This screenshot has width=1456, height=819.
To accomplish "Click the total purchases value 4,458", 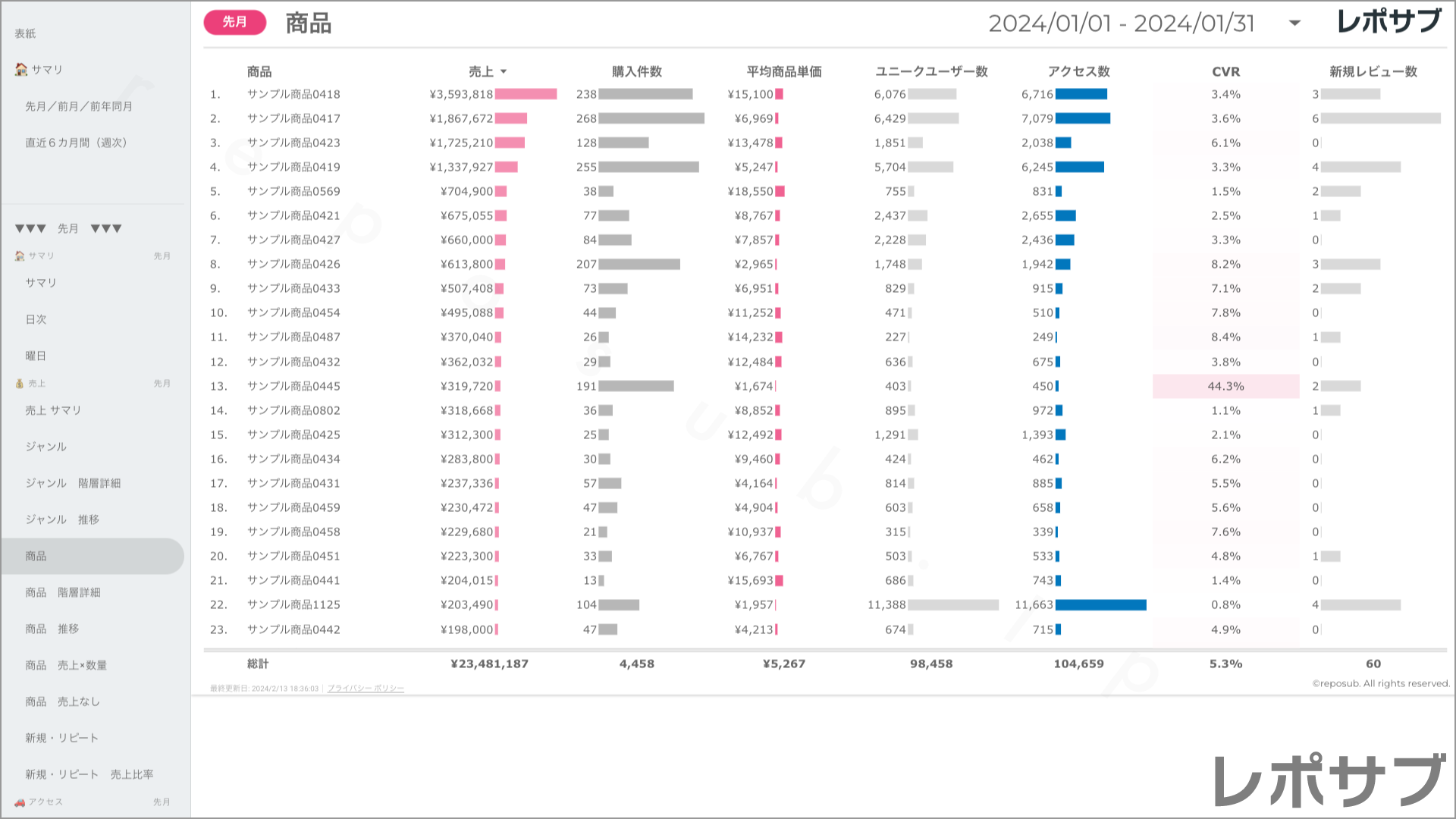I will coord(637,664).
